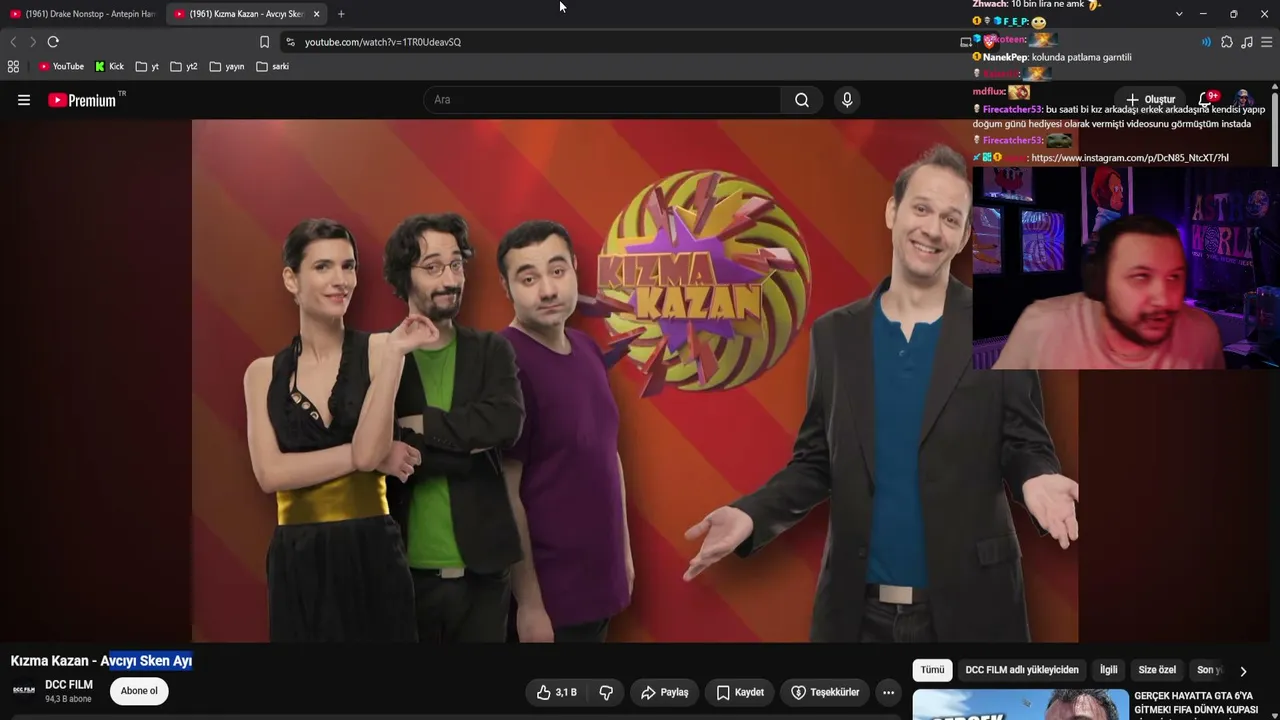The image size is (1280, 720).
Task: Open the YouTube guide hamburger menu
Action: coord(24,100)
